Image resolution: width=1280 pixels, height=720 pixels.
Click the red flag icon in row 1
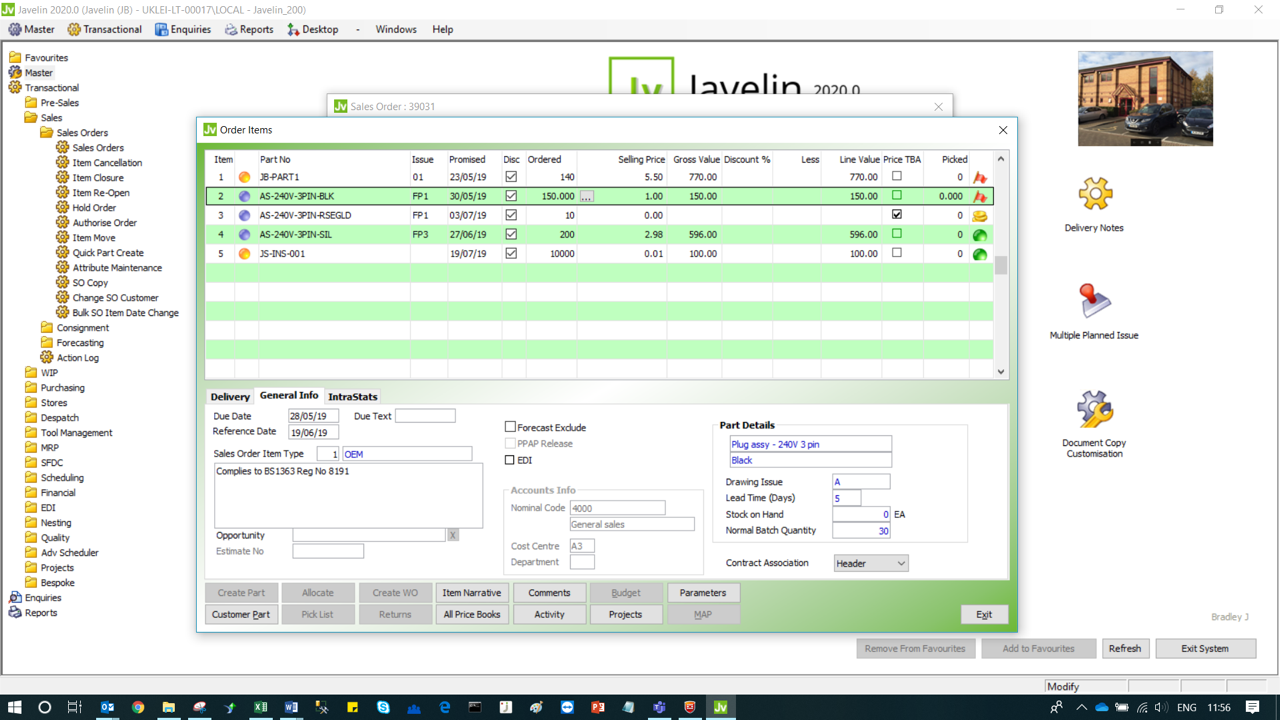[980, 177]
